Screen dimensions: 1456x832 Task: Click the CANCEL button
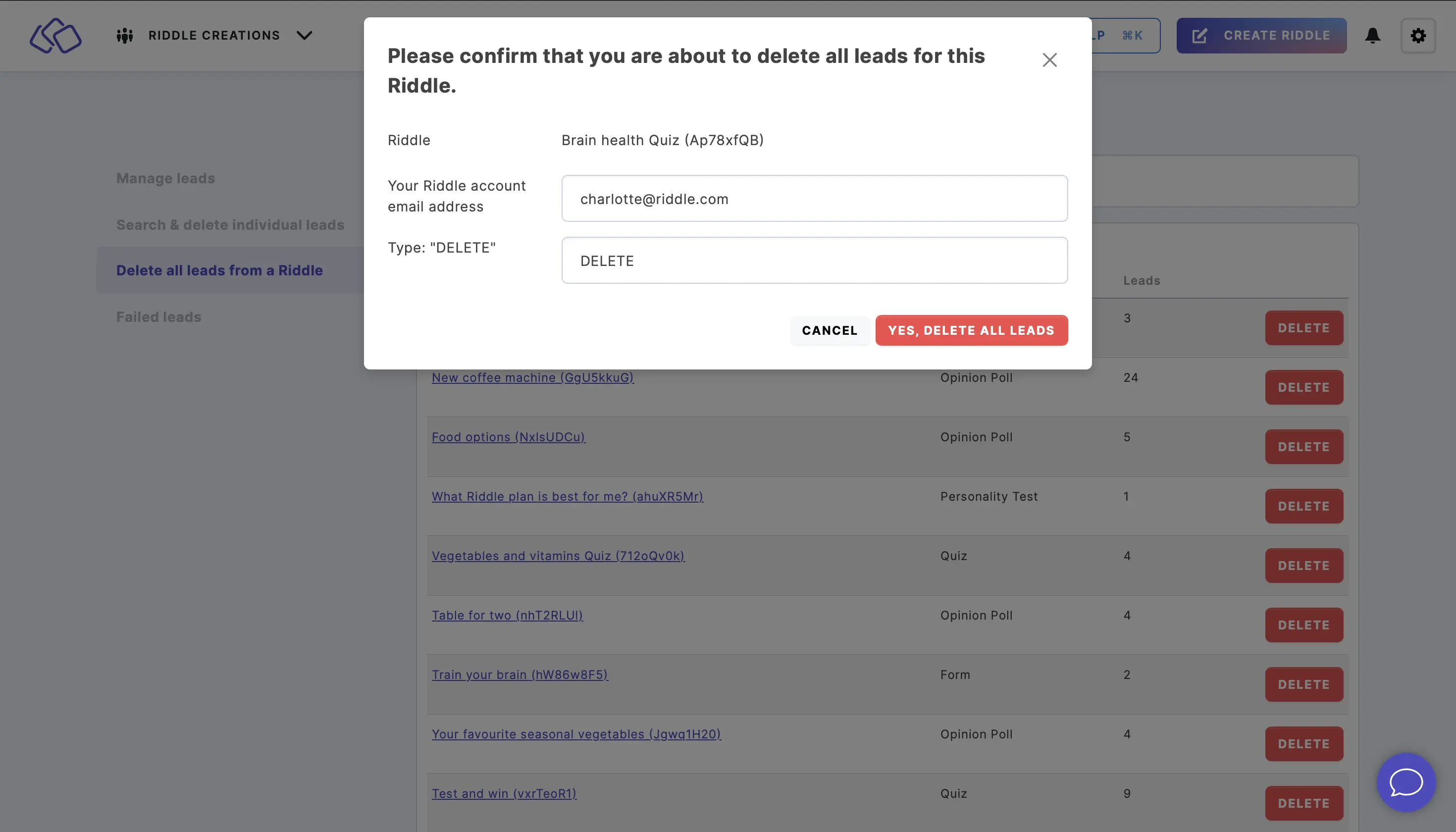tap(829, 330)
